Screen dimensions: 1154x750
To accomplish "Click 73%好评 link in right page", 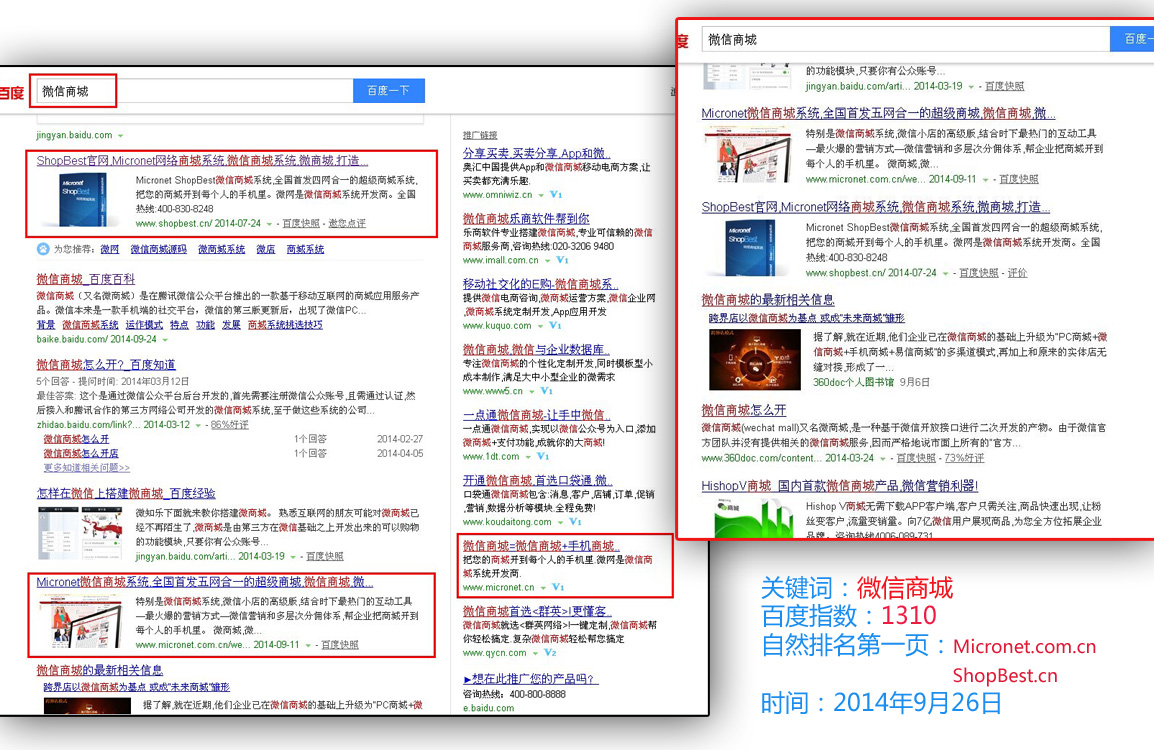I will pos(964,459).
